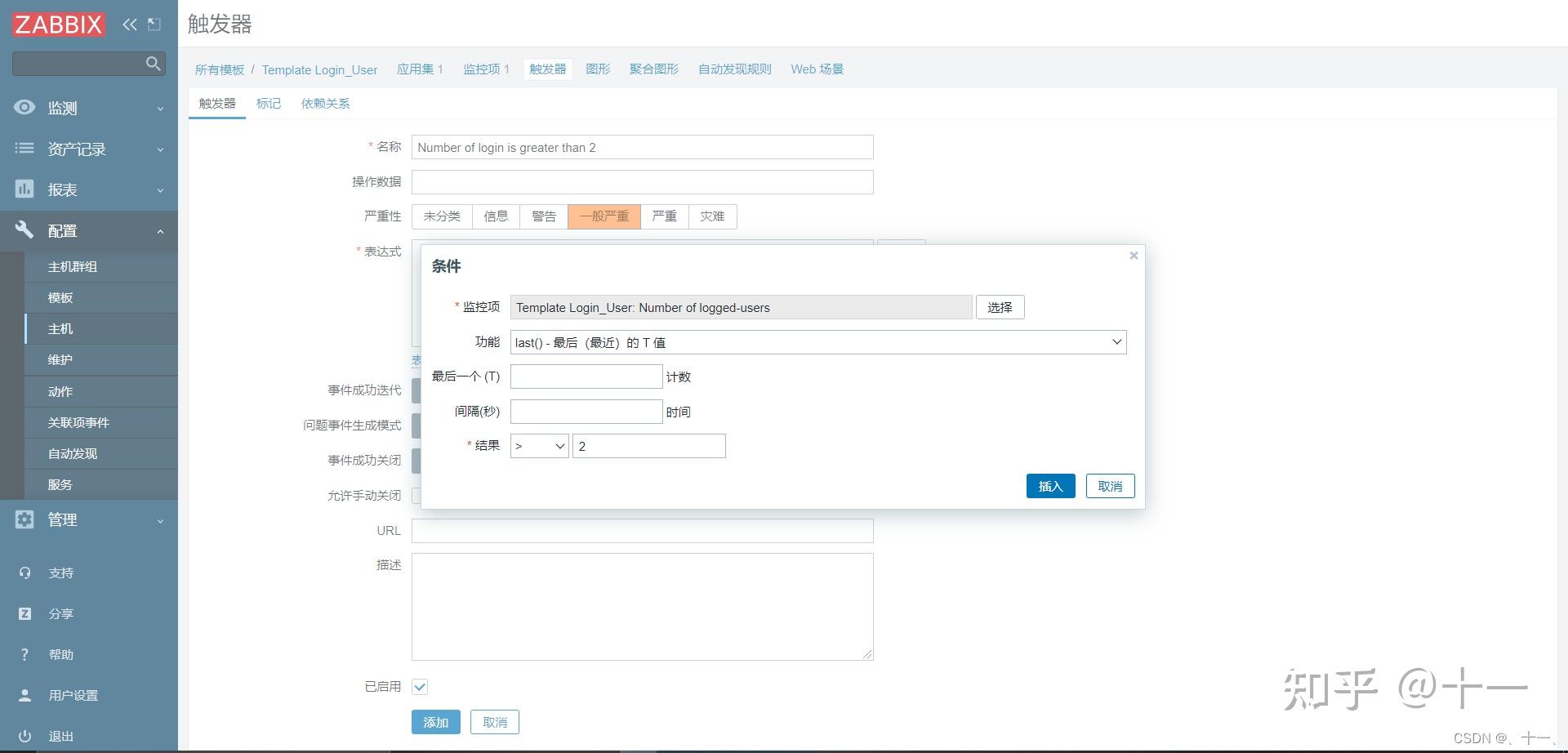Click 取消 in the 条件 dialog
Screen dimensions: 1568x753
(1110, 486)
